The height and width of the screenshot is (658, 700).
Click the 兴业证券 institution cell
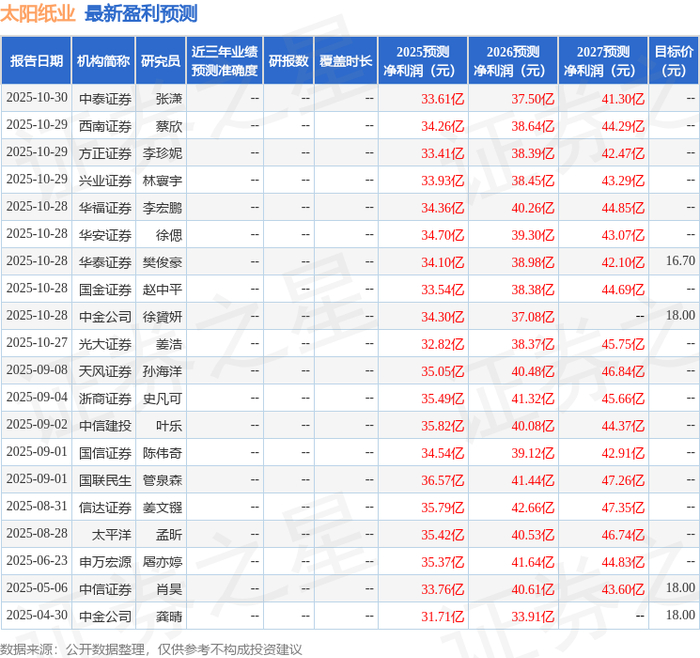point(105,180)
